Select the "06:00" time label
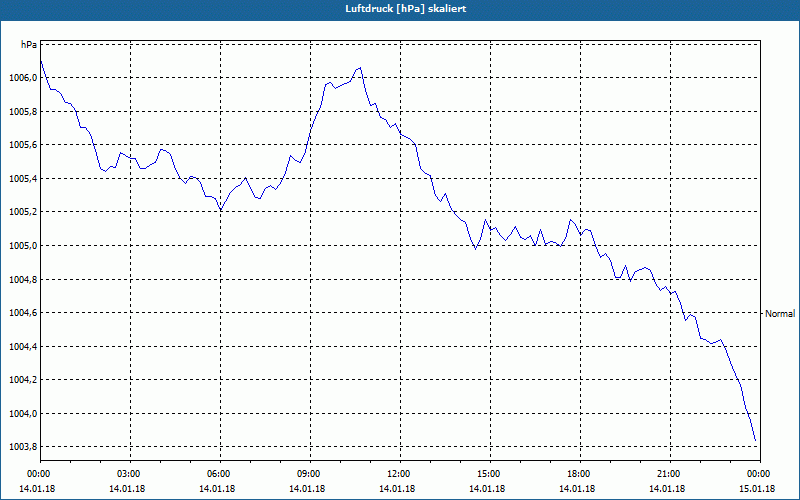 220,474
